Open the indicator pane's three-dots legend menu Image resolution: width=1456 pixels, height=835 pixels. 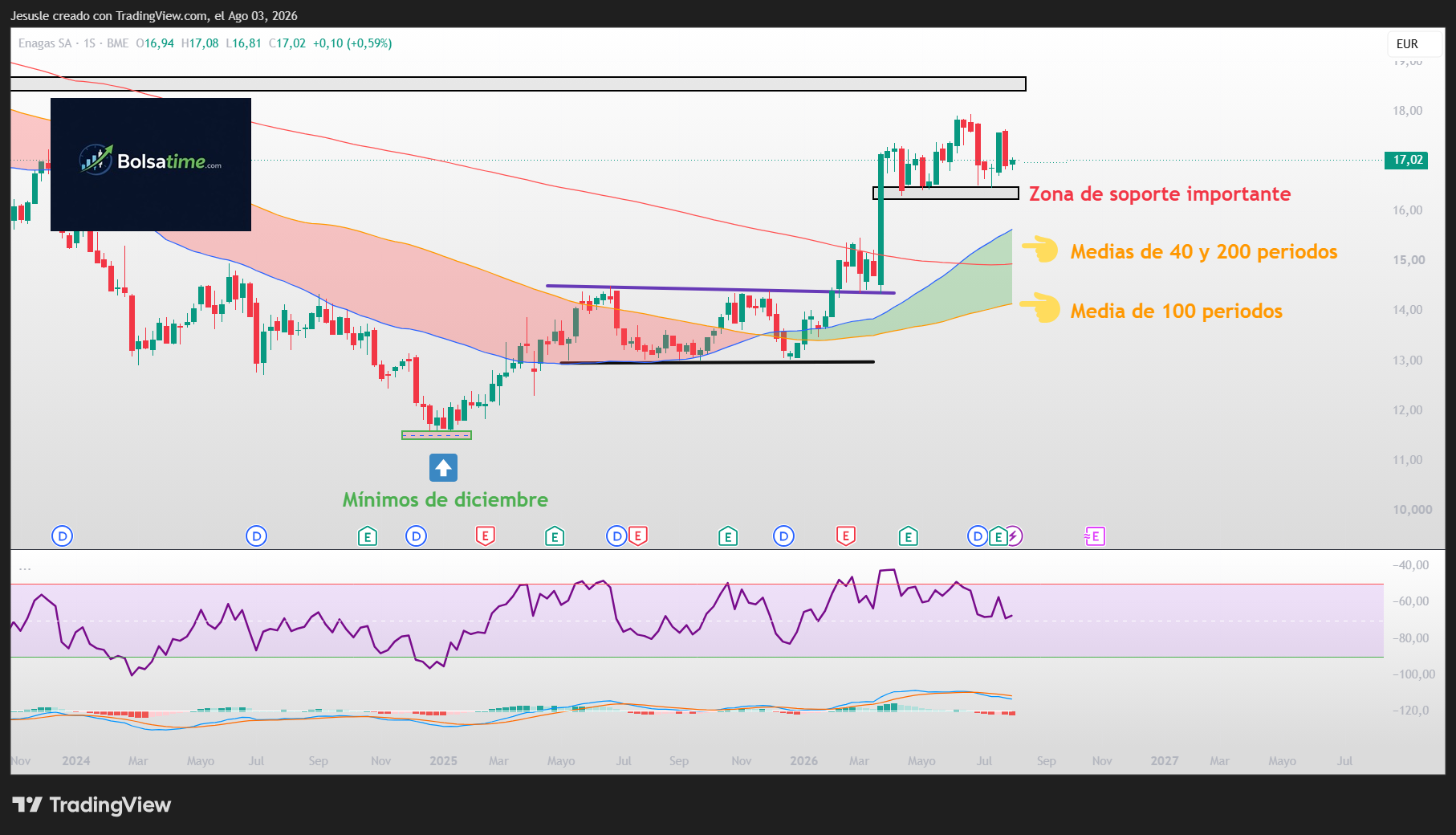[x=25, y=569]
